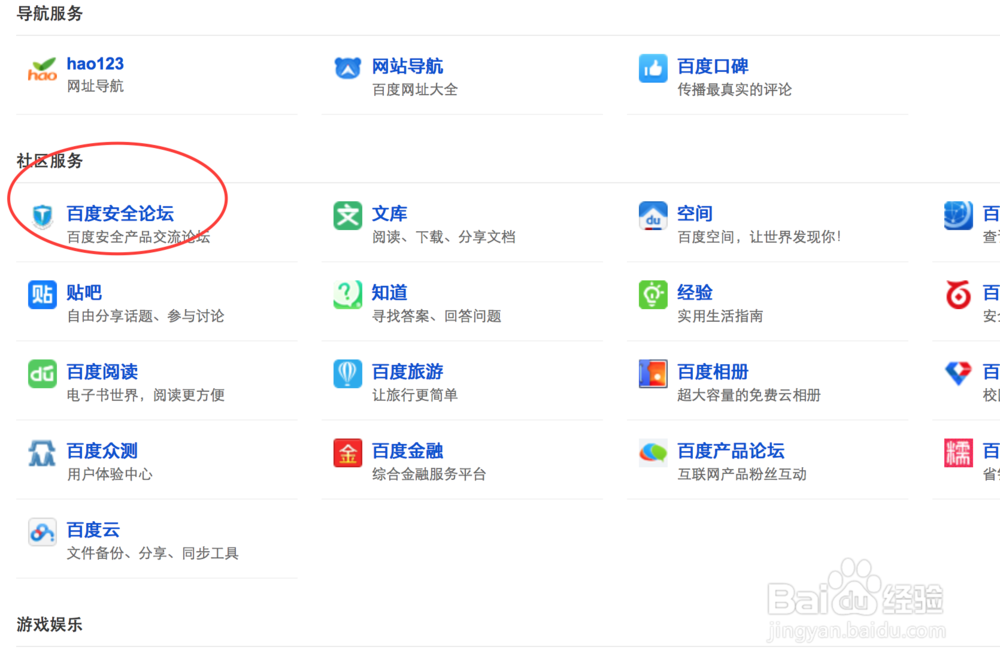
Task: Open the hao123 link
Action: pyautogui.click(x=95, y=64)
